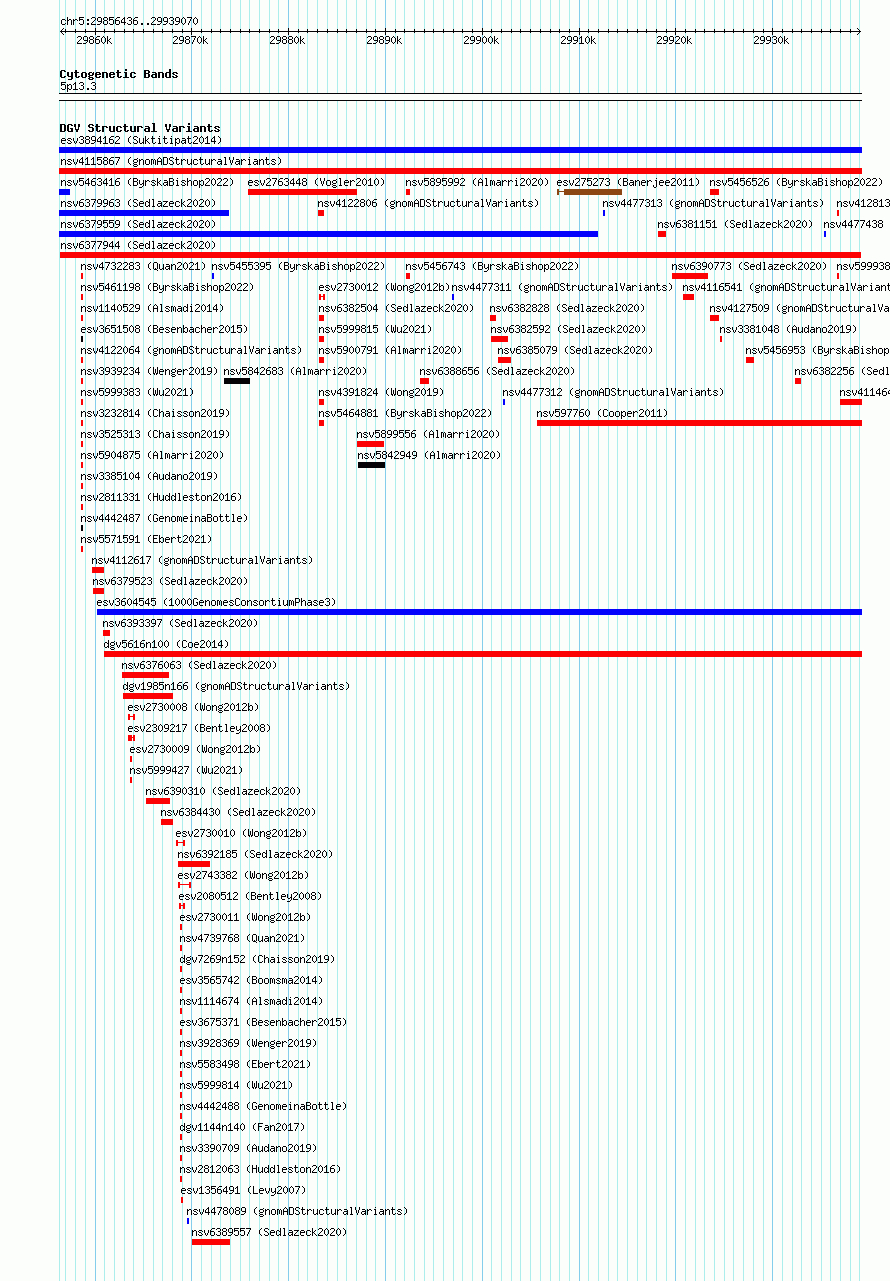Click the brown bar under esv275273 (Banerjee2011)

[x=592, y=192]
